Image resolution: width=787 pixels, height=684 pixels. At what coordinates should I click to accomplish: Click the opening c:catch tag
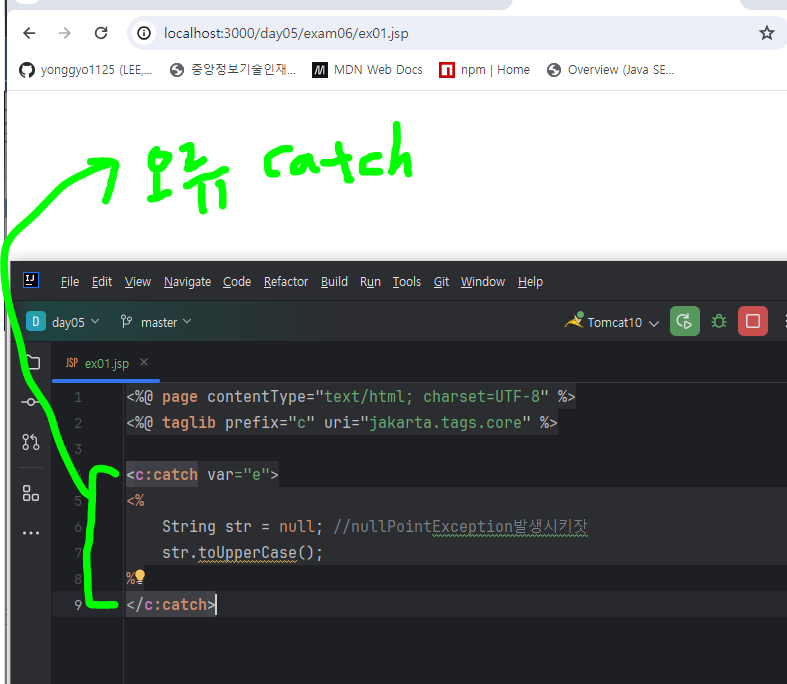[202, 475]
